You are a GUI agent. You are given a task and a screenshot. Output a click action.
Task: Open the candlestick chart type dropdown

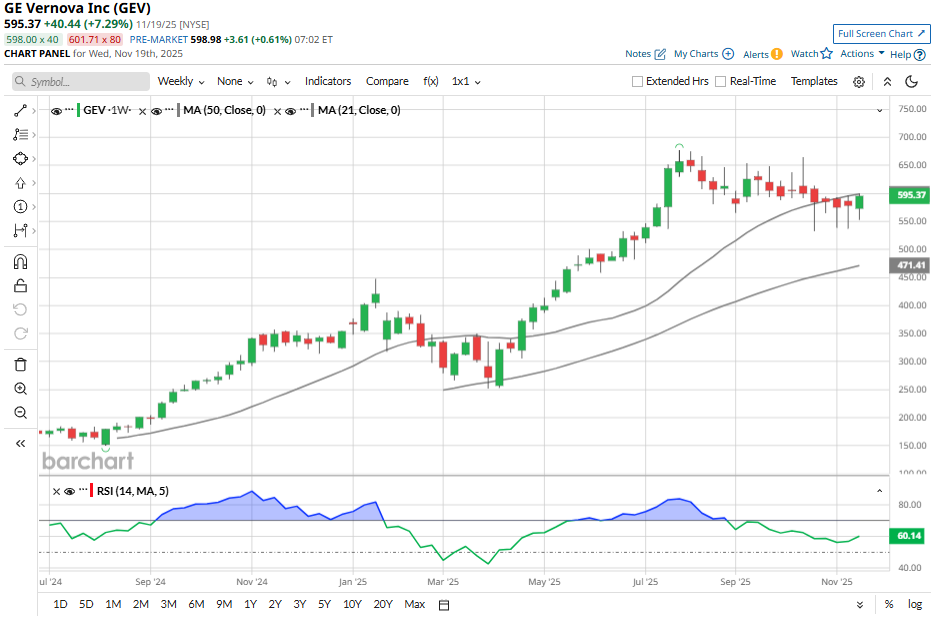point(278,82)
